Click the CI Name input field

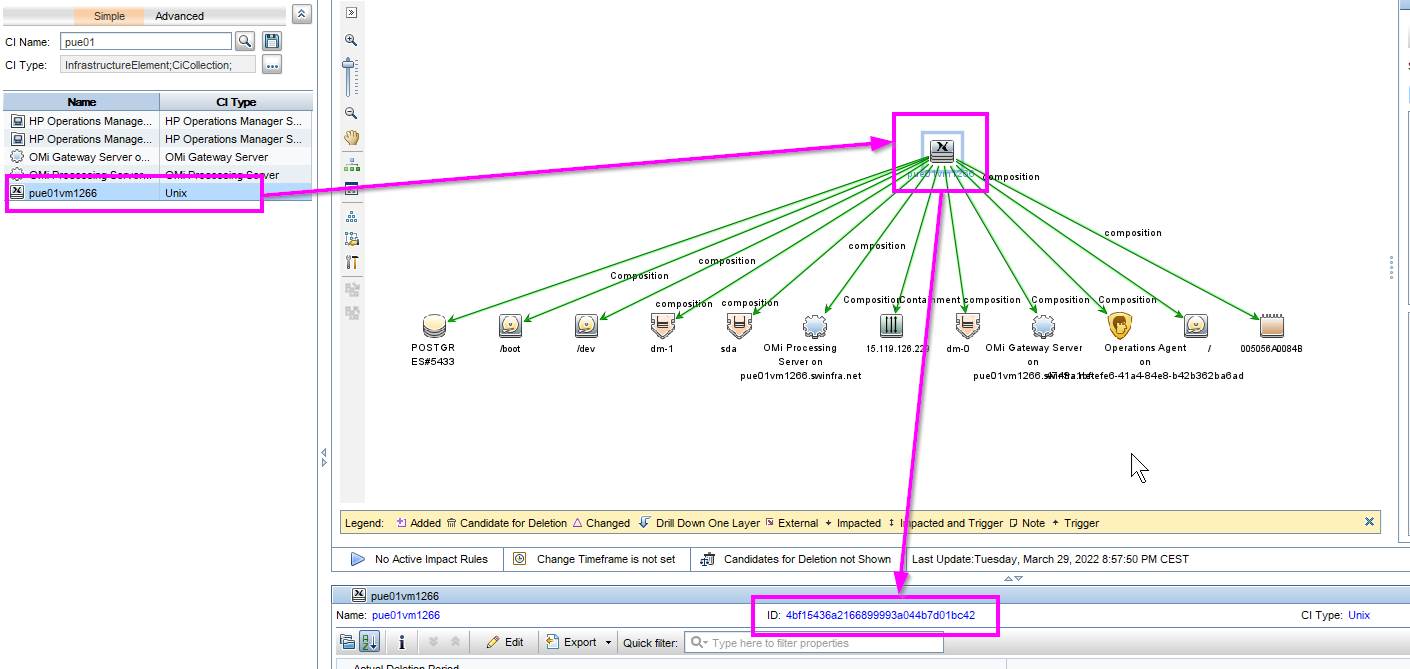click(x=146, y=41)
